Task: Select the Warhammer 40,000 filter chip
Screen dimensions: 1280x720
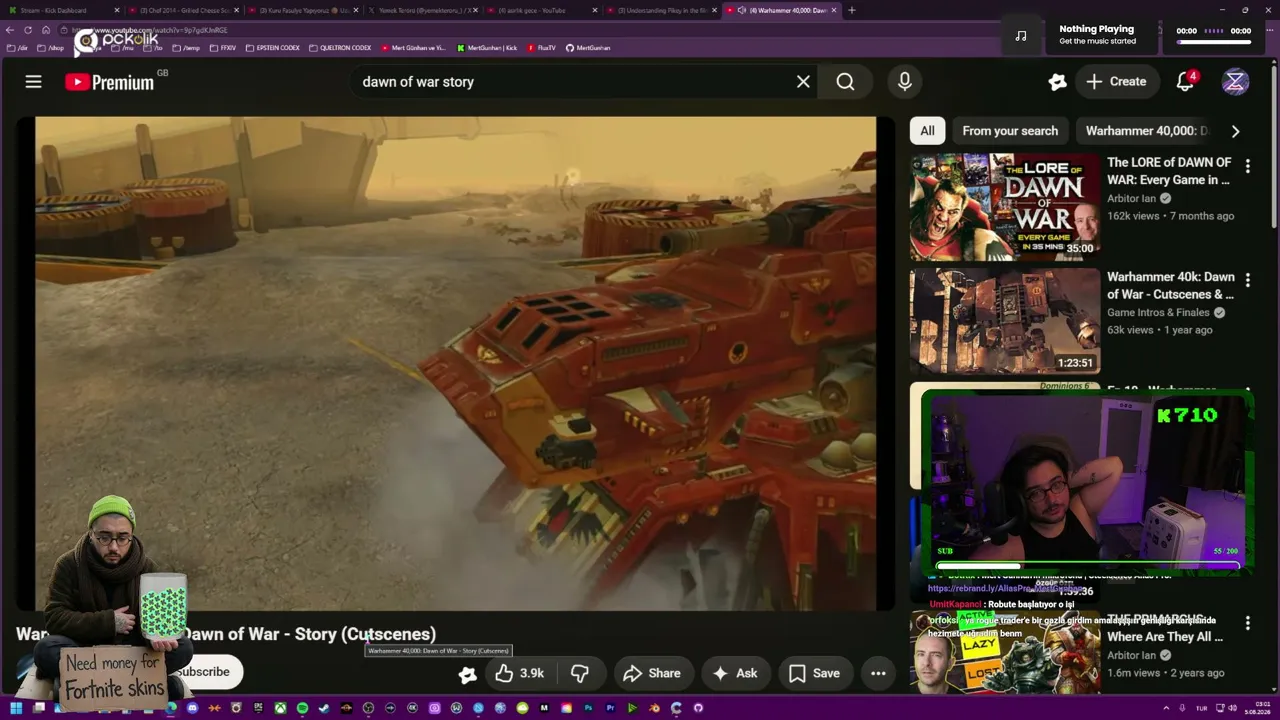Action: tap(1147, 131)
